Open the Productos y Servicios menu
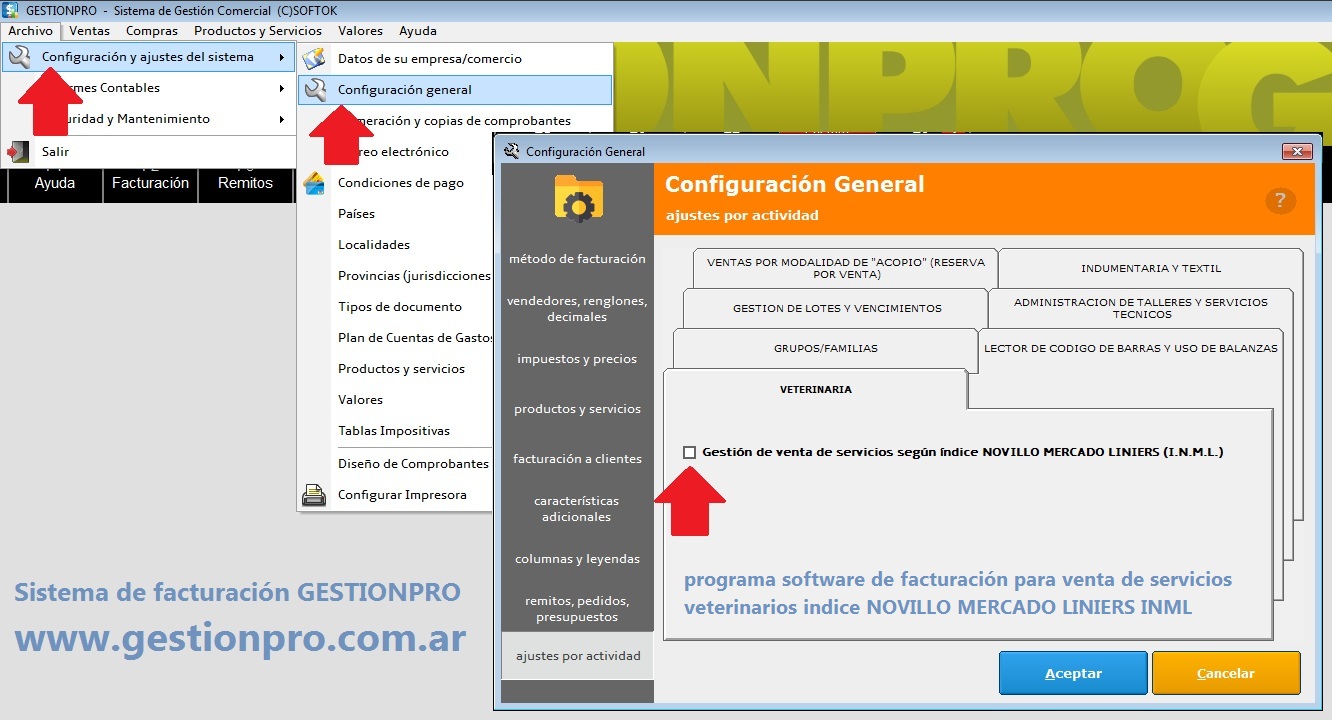The height and width of the screenshot is (720, 1332). coord(258,31)
